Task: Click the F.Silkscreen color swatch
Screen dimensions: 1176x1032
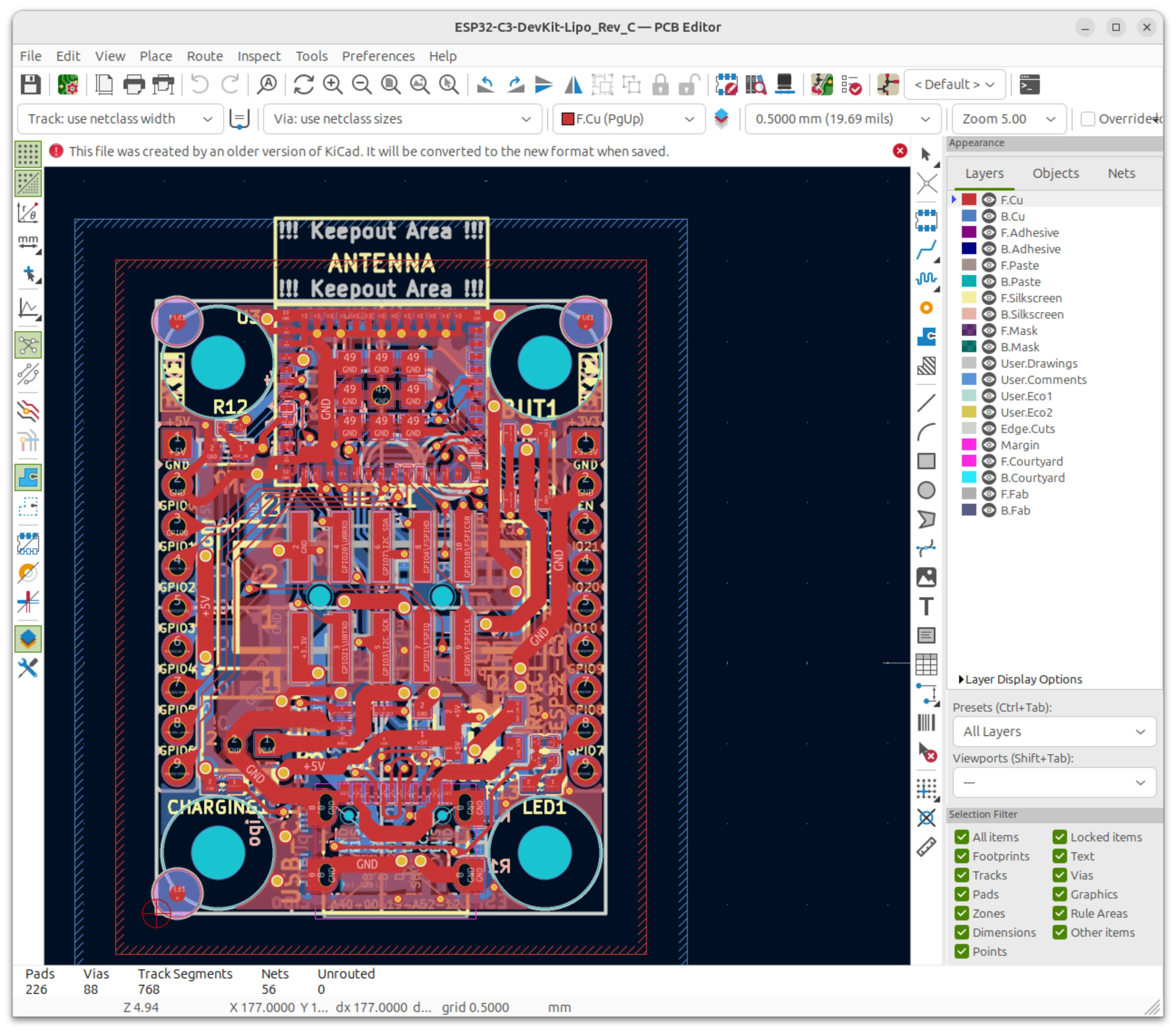Action: pos(969,298)
